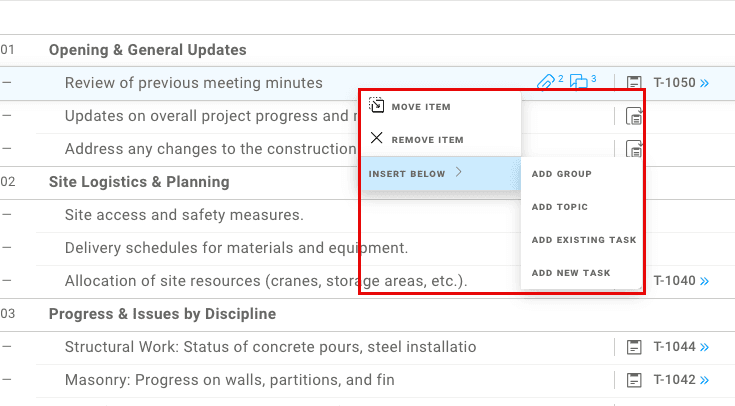Click the task icon beside T-1044
735x406 pixels.
[633, 347]
